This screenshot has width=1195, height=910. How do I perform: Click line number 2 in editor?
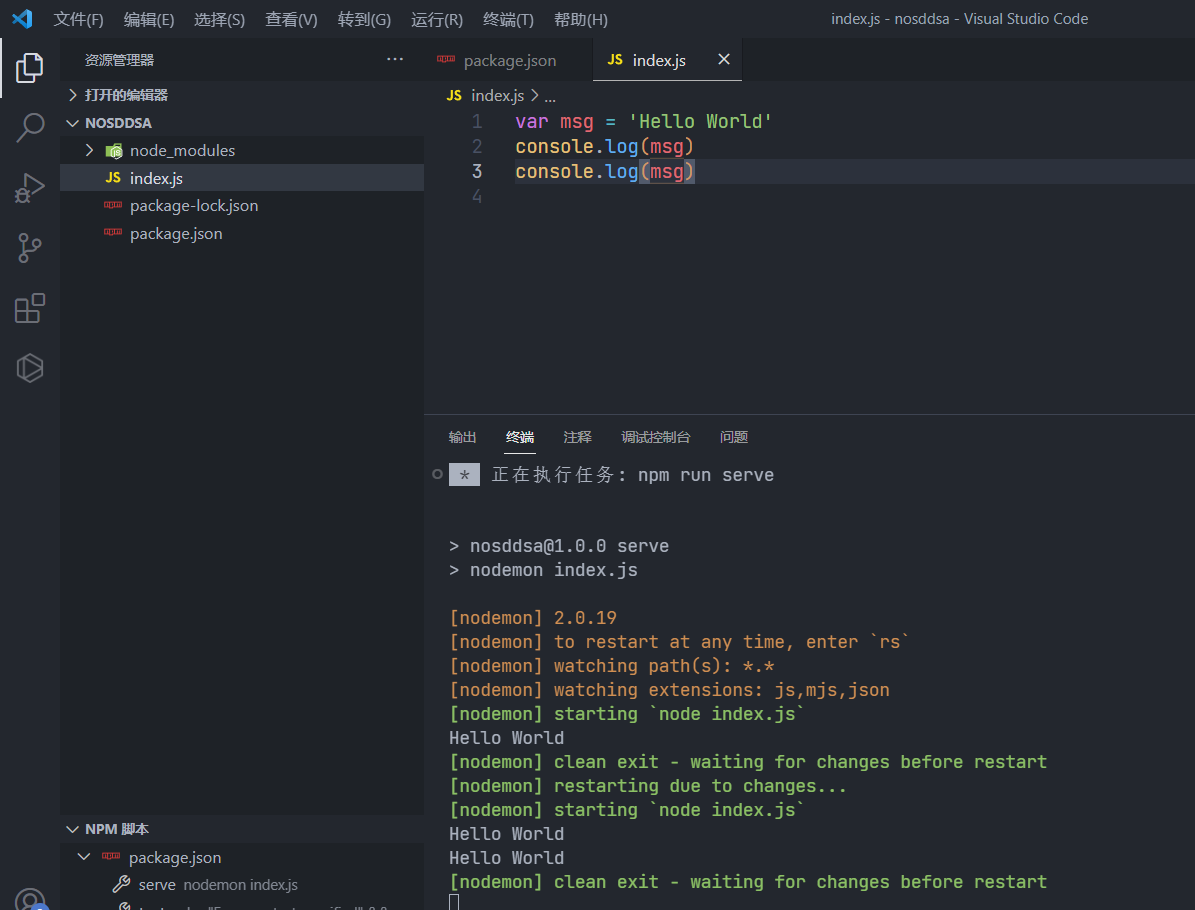pyautogui.click(x=477, y=146)
